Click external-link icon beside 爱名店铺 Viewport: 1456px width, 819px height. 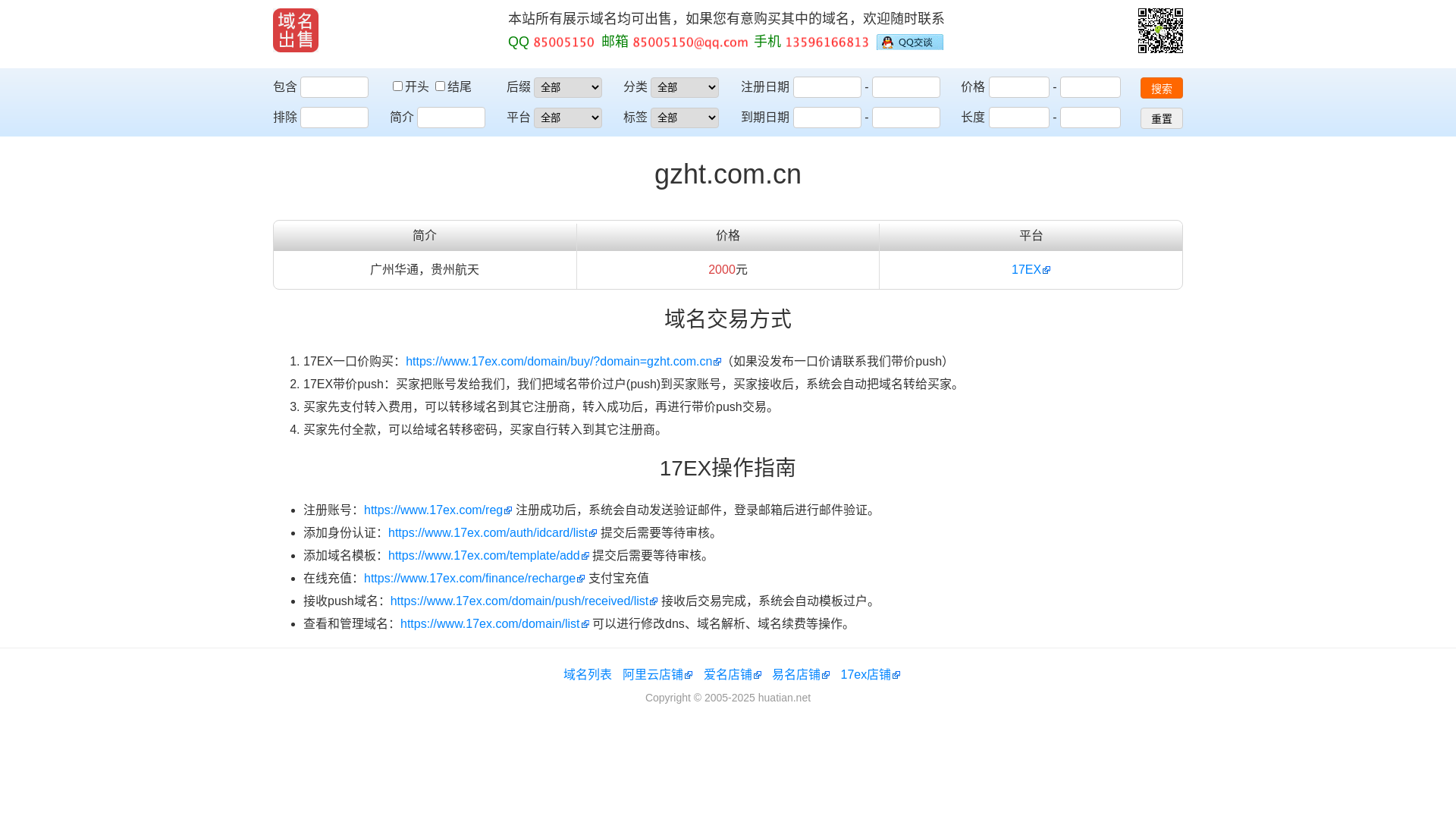coord(757,676)
